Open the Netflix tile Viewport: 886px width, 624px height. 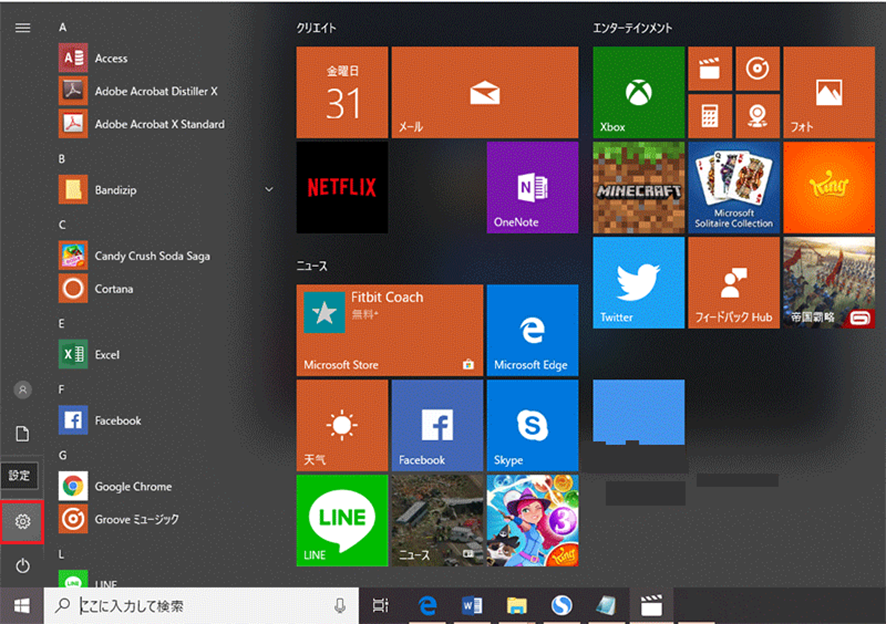point(342,187)
